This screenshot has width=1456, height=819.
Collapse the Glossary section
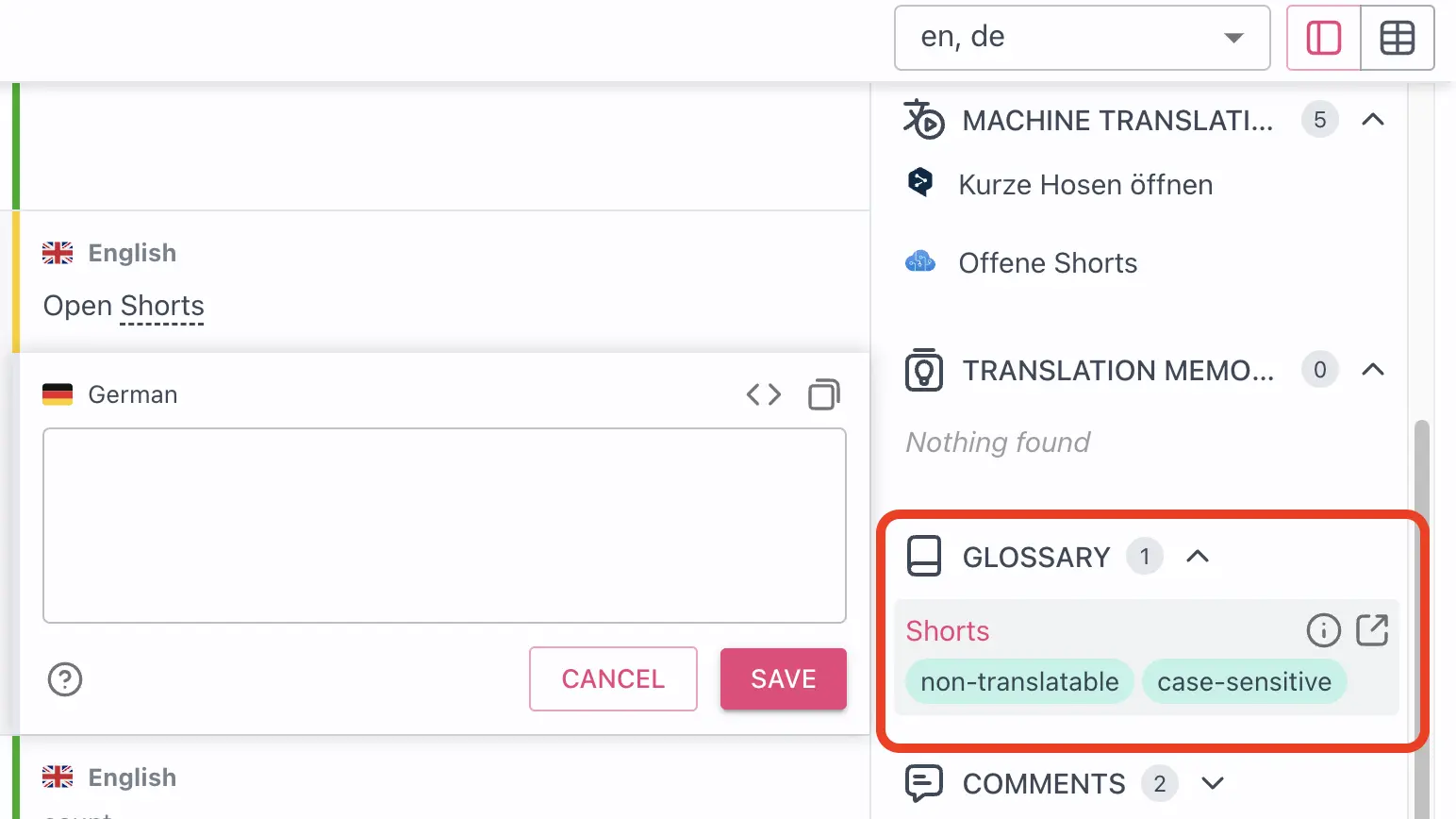[x=1198, y=557]
